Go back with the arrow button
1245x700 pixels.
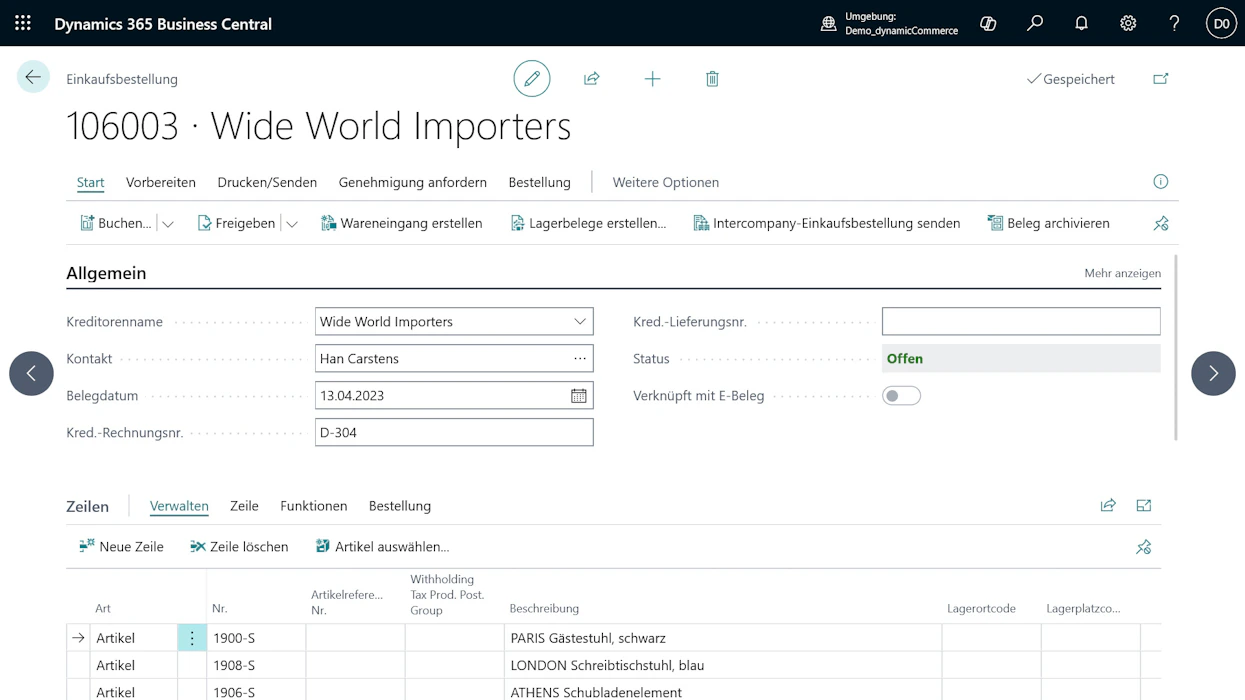pyautogui.click(x=33, y=77)
